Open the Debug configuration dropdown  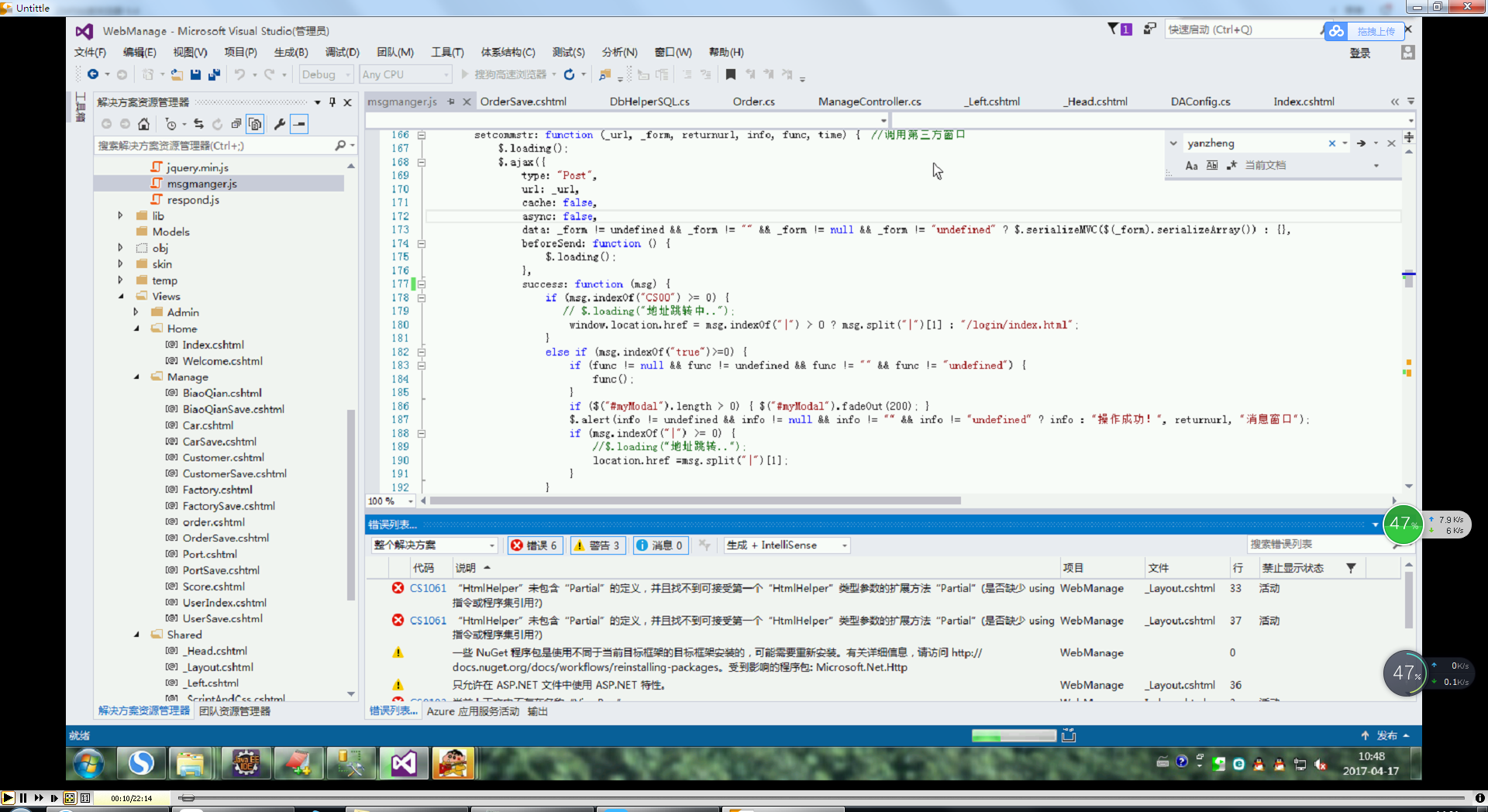point(326,74)
